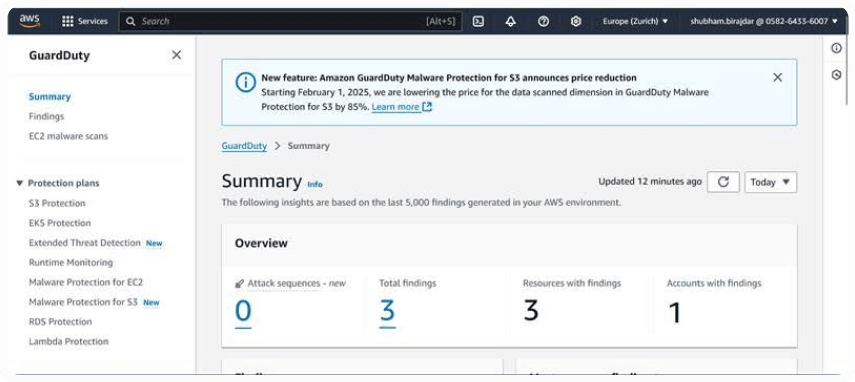The width and height of the screenshot is (855, 382).
Task: Open EKS Protection plan
Action: point(60,223)
